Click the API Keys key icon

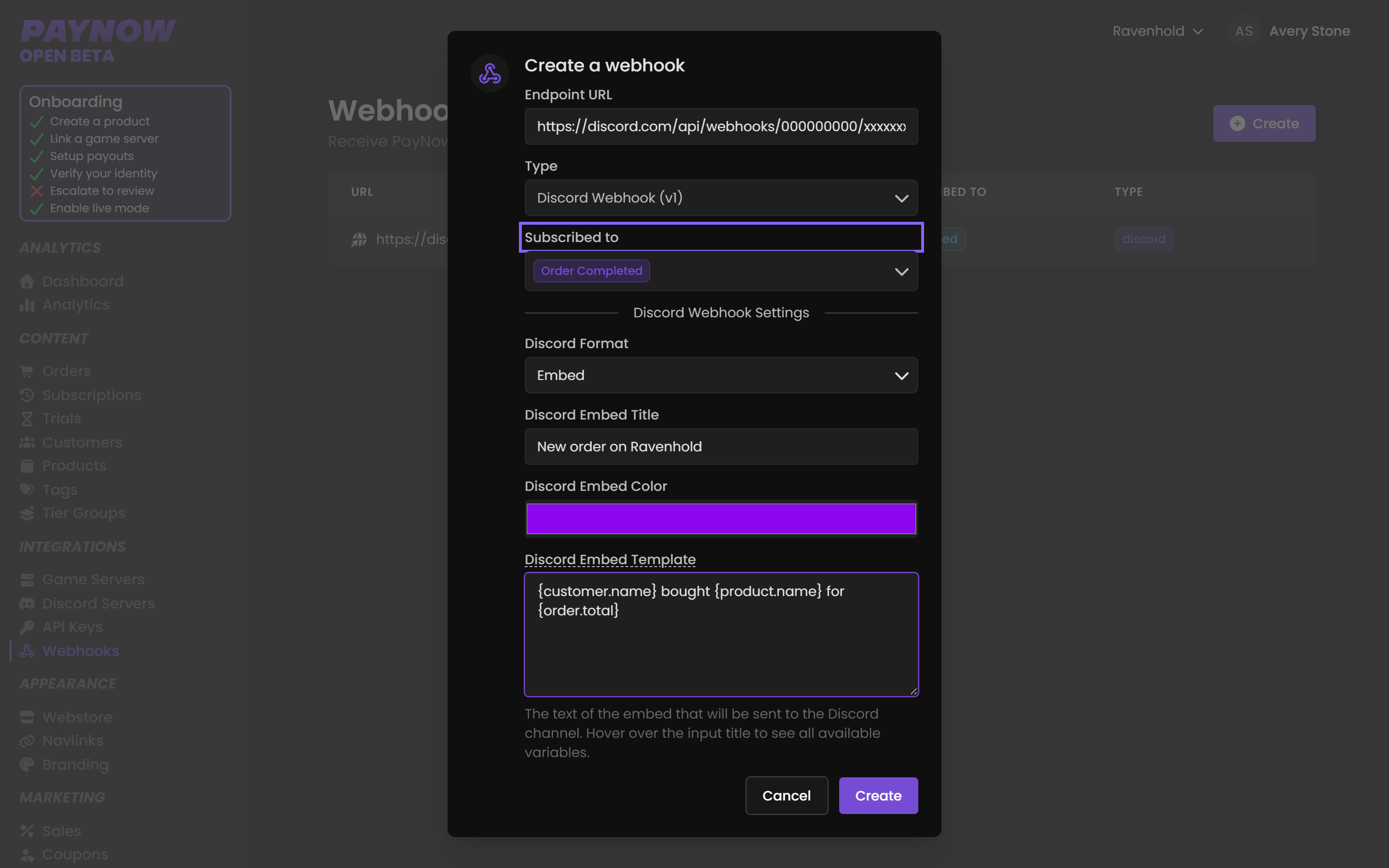(x=27, y=627)
